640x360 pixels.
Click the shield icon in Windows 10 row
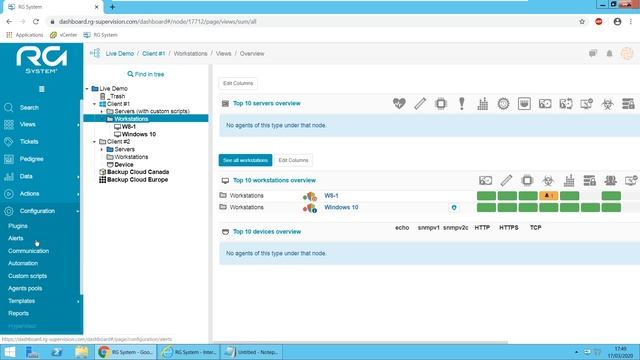pos(454,208)
